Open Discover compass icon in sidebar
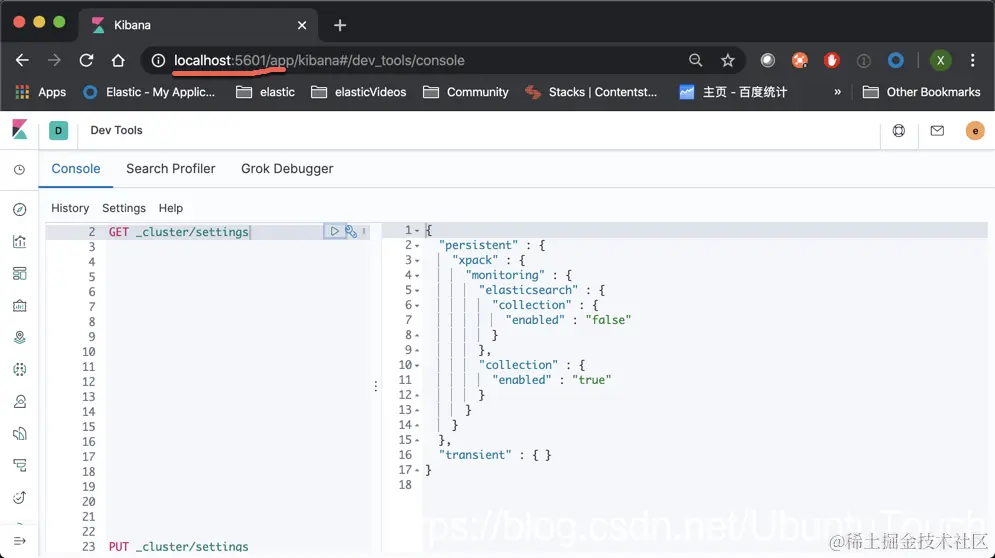The image size is (995, 558). click(20, 209)
